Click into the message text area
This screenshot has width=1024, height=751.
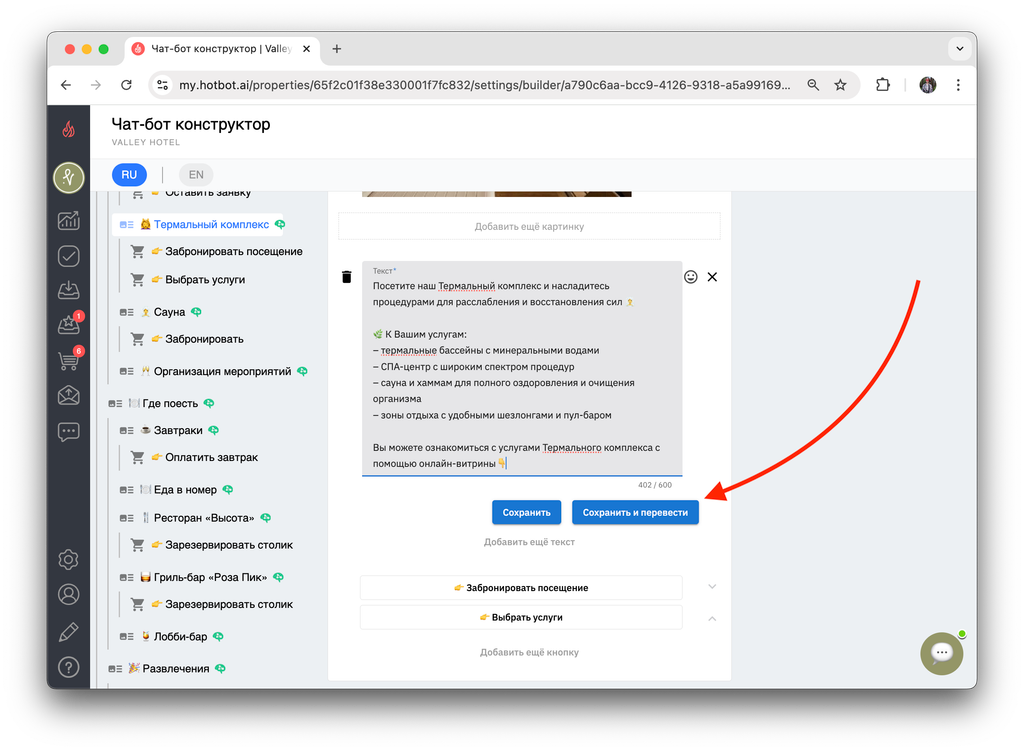point(522,368)
